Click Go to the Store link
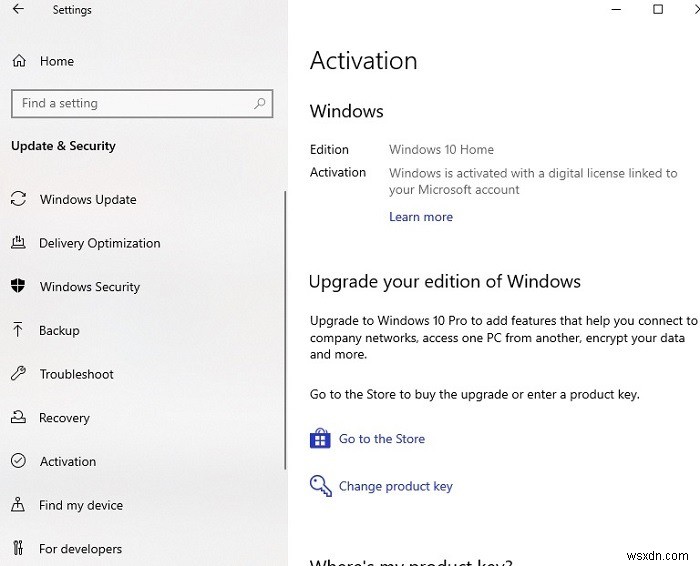700x566 pixels. [382, 439]
